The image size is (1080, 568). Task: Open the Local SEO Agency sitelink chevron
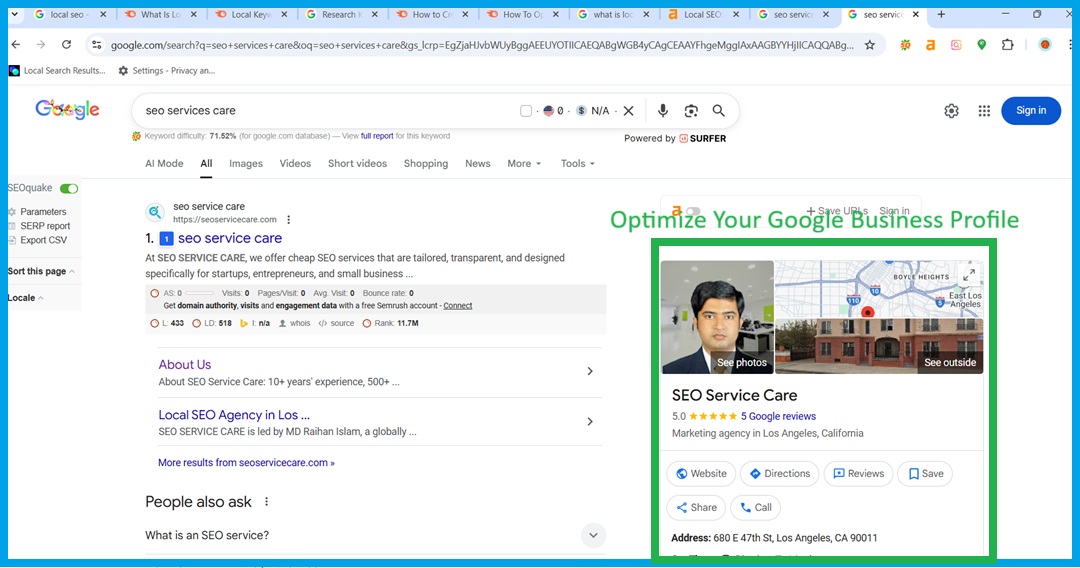[x=590, y=421]
